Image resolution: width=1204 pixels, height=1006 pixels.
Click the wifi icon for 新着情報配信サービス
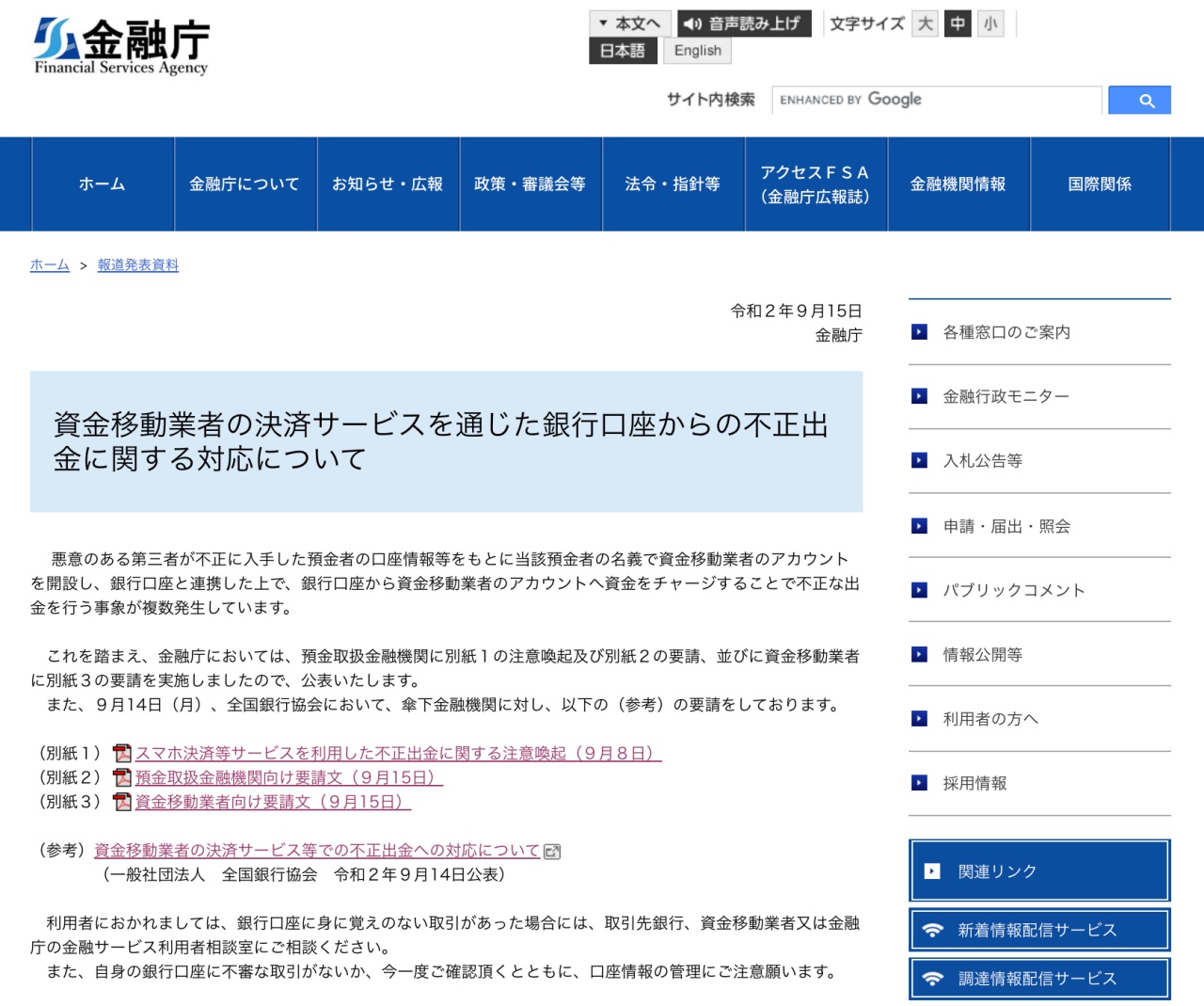(x=932, y=930)
